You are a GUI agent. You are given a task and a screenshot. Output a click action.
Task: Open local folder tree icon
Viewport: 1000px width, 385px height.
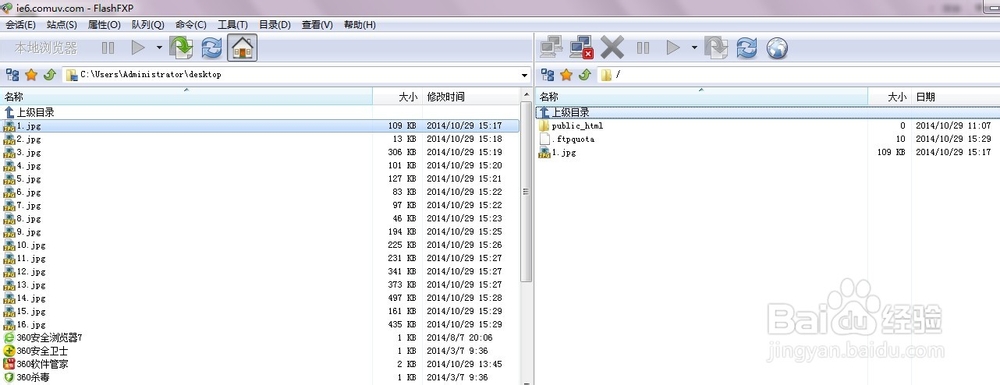[x=12, y=75]
